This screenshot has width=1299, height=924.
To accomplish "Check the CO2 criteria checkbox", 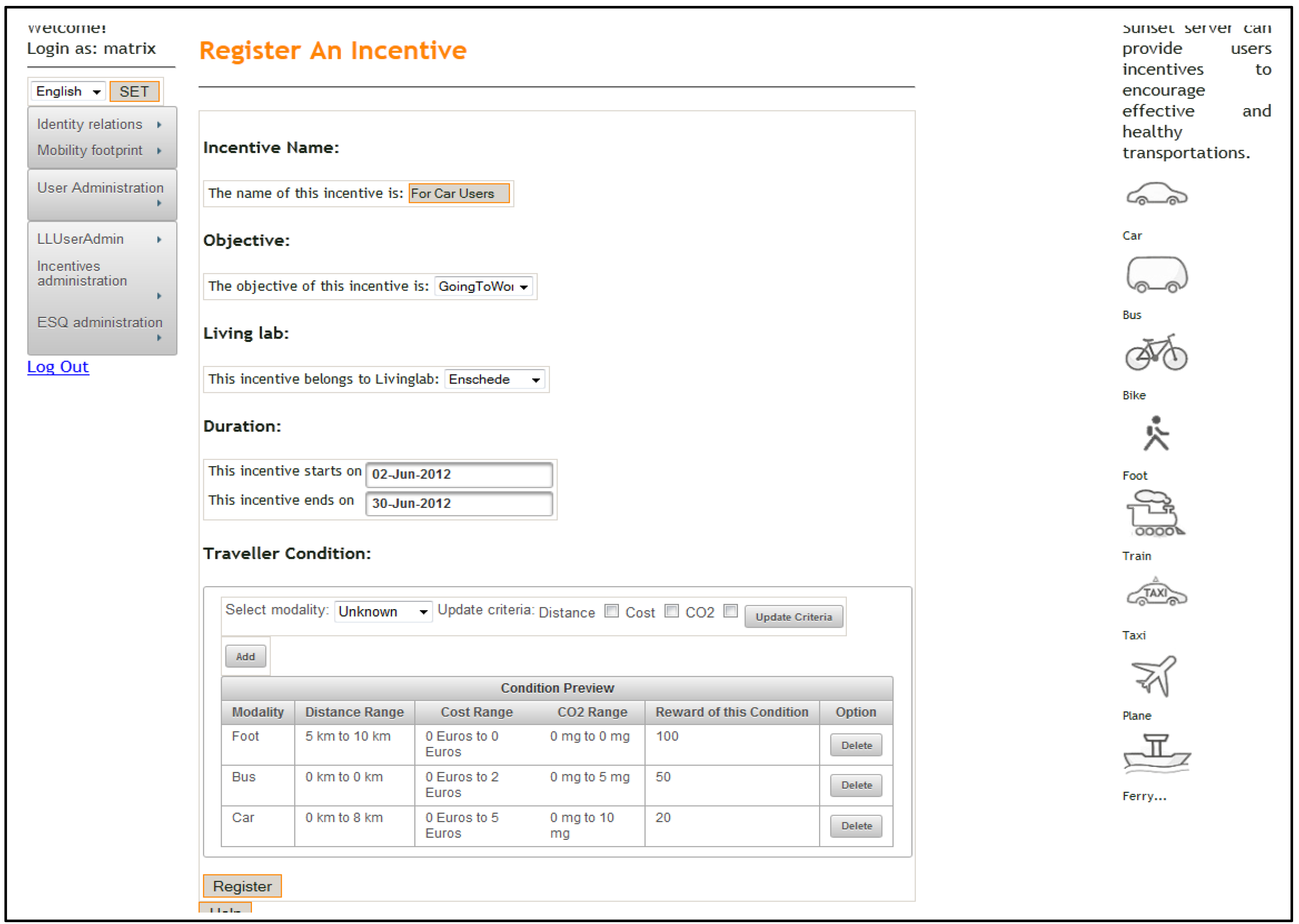I will (731, 611).
